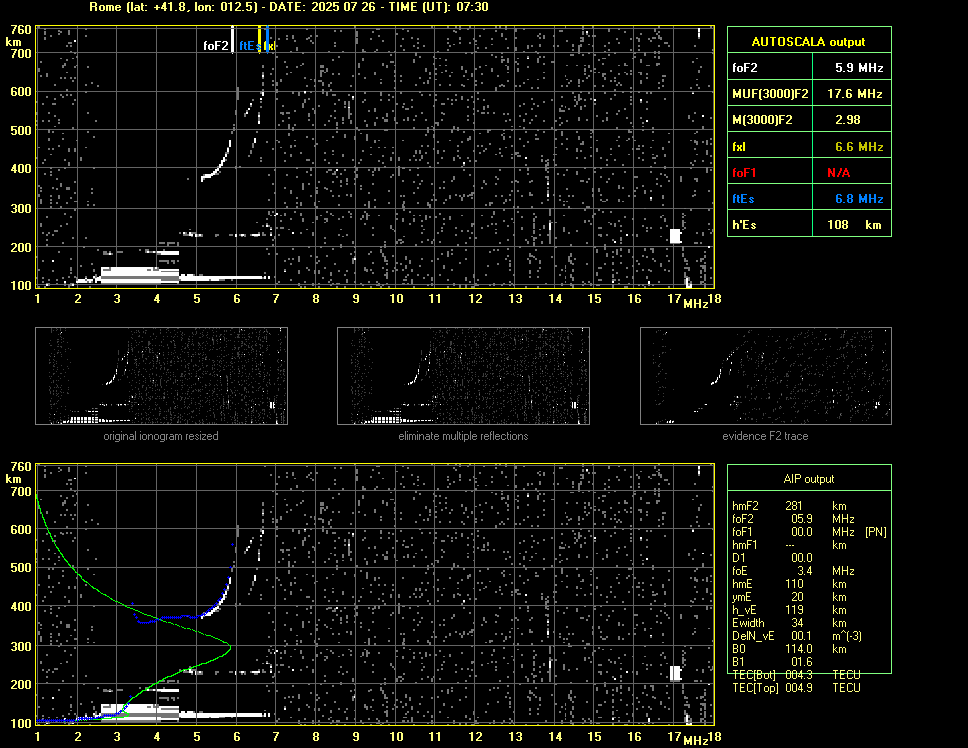Click the yellow fxI marker label on the upper ionogram
This screenshot has height=748, width=968.
coord(269,46)
